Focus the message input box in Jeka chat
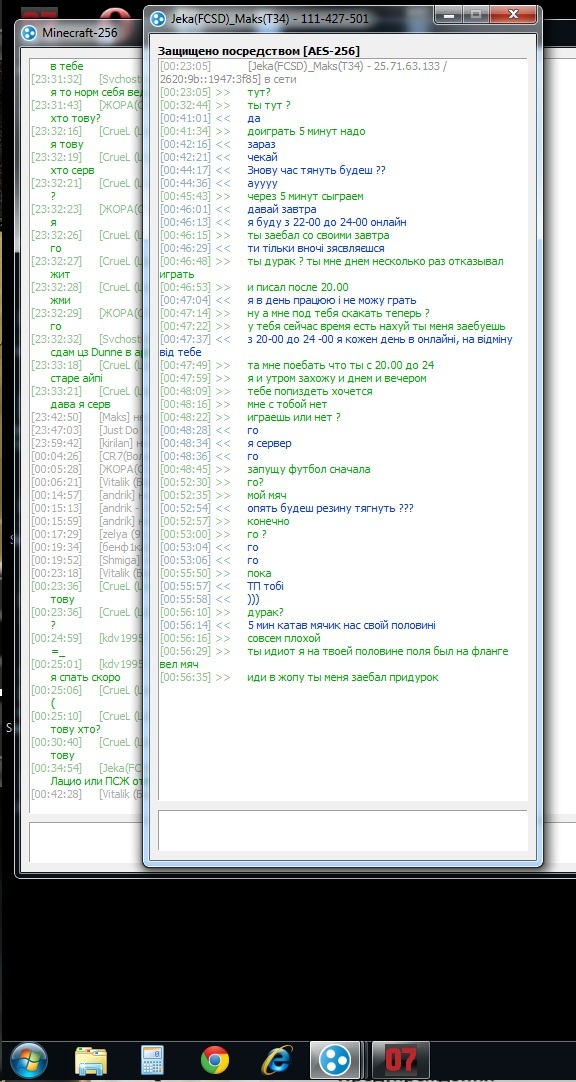 coord(342,830)
